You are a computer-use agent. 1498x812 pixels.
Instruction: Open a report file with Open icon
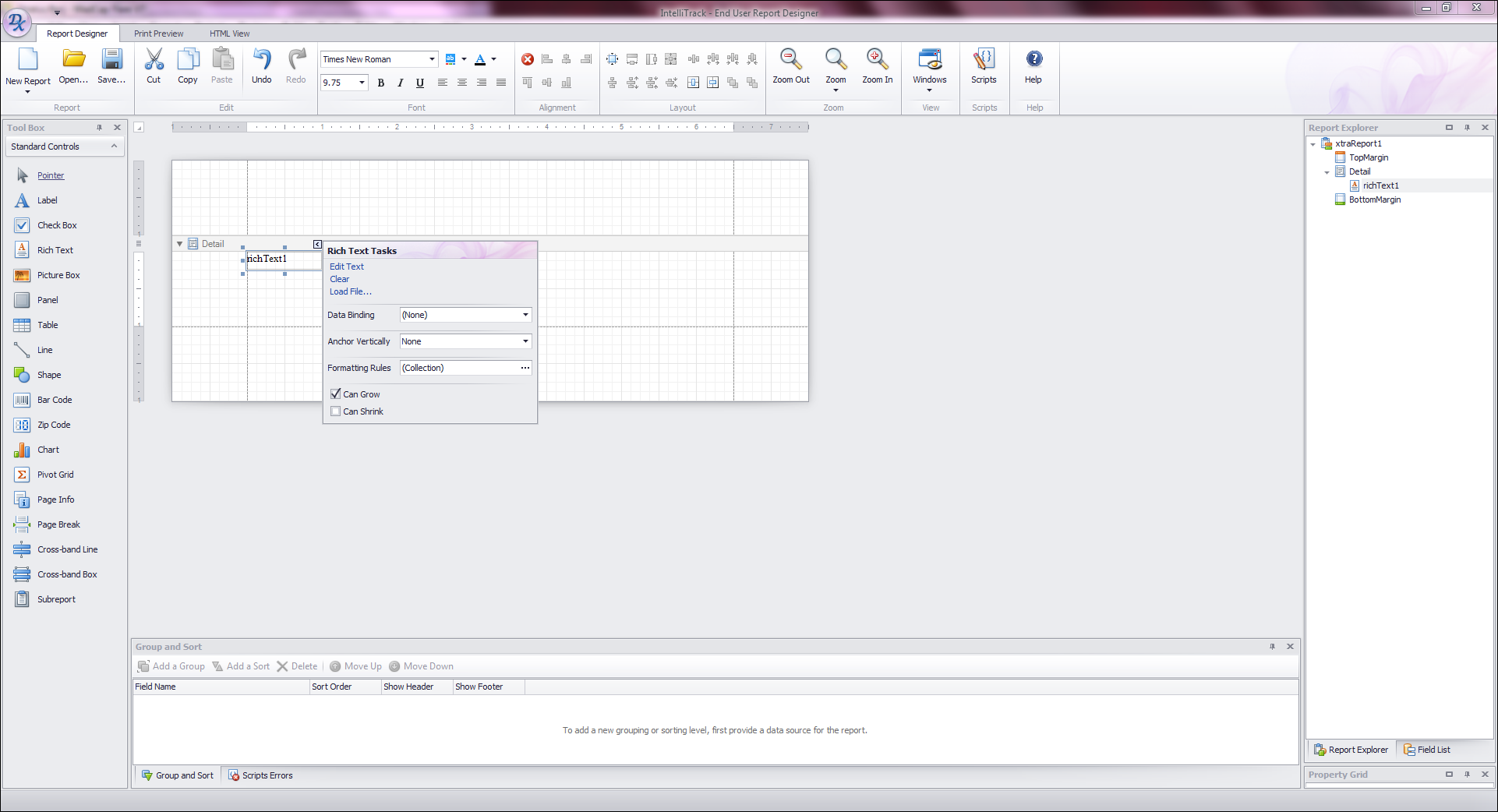73,60
